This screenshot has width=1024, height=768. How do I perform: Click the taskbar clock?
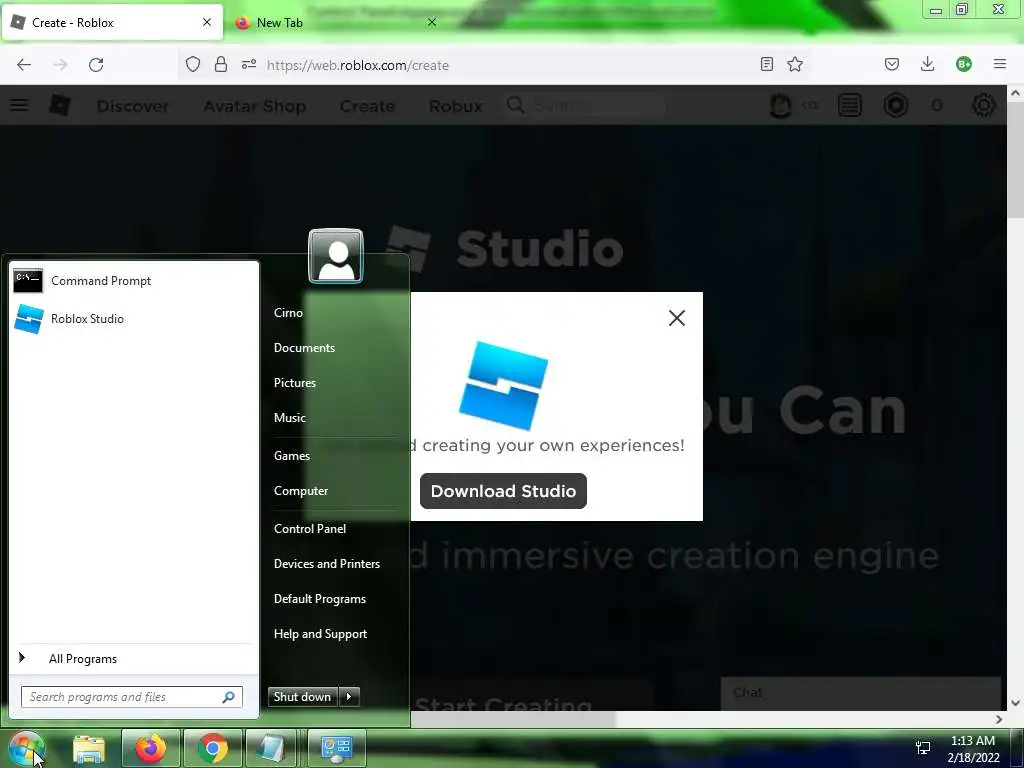[973, 749]
